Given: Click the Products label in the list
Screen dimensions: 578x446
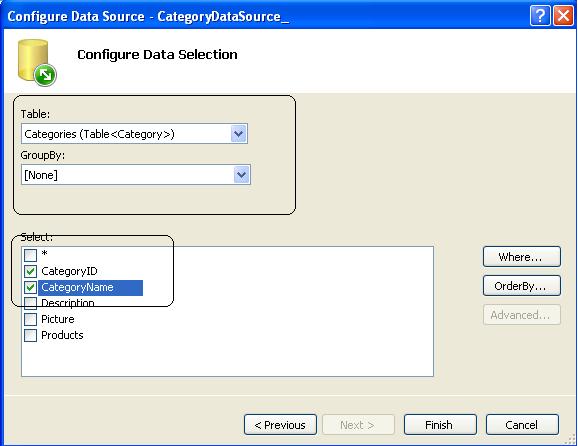Looking at the screenshot, I should [62, 335].
